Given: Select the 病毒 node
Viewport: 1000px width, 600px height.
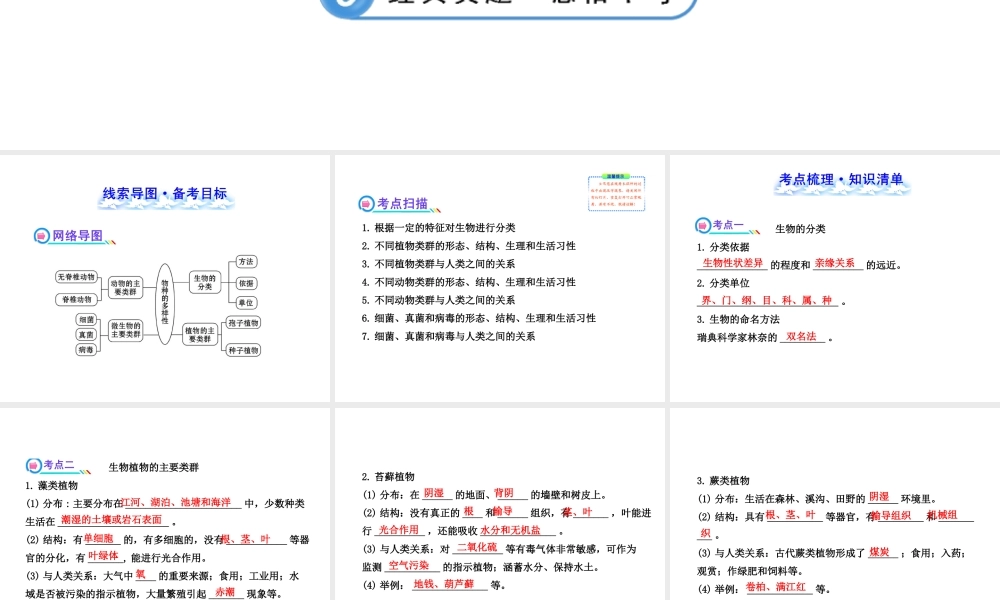Looking at the screenshot, I should [x=86, y=349].
